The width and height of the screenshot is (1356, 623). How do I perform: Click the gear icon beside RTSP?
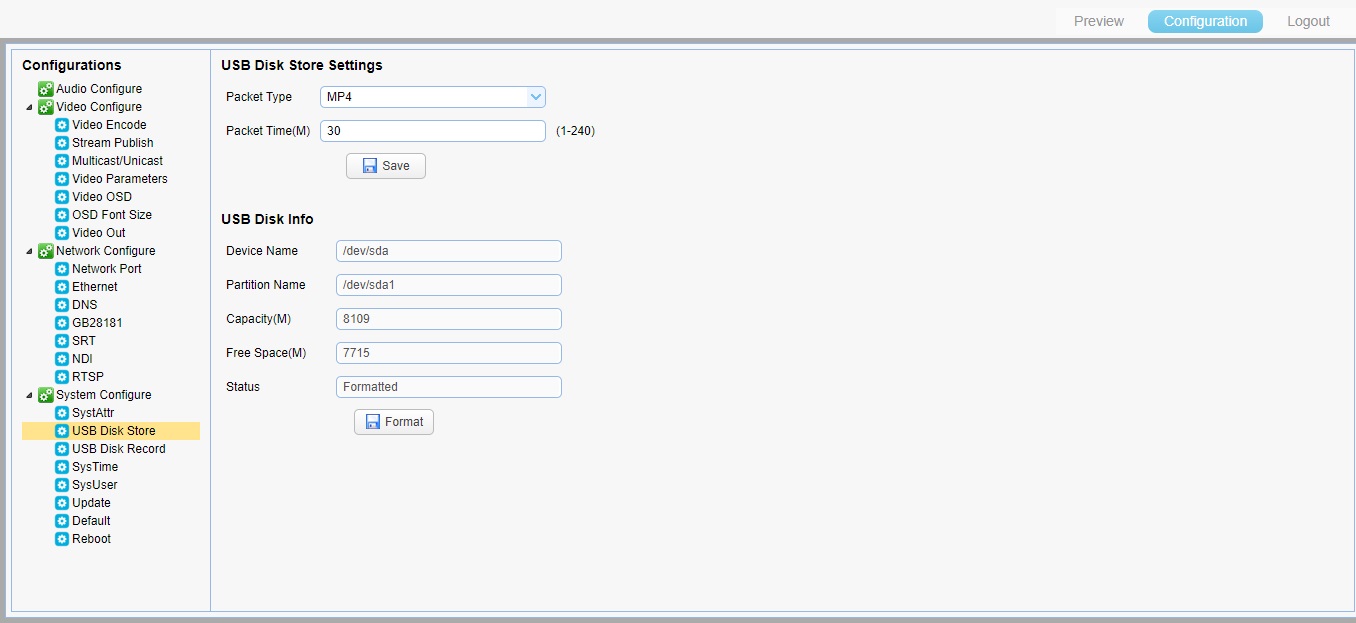tap(62, 377)
